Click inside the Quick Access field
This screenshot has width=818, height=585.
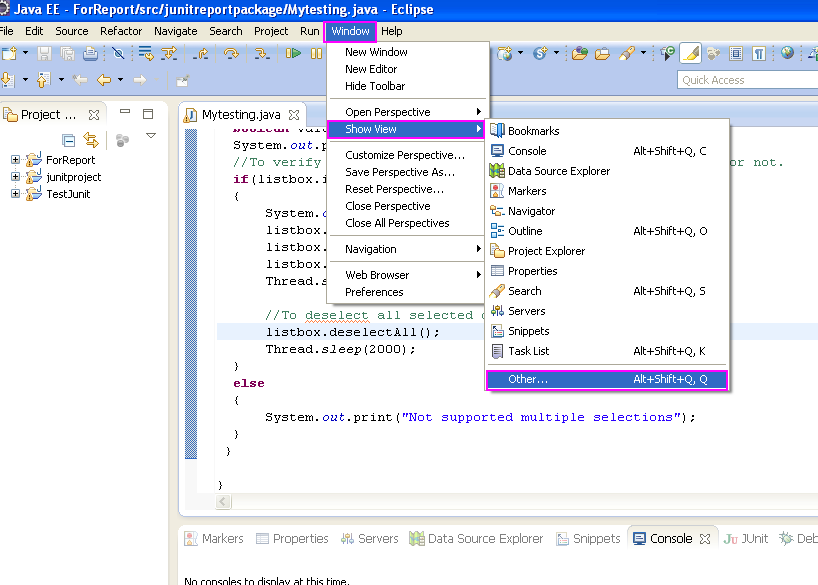tap(748, 80)
